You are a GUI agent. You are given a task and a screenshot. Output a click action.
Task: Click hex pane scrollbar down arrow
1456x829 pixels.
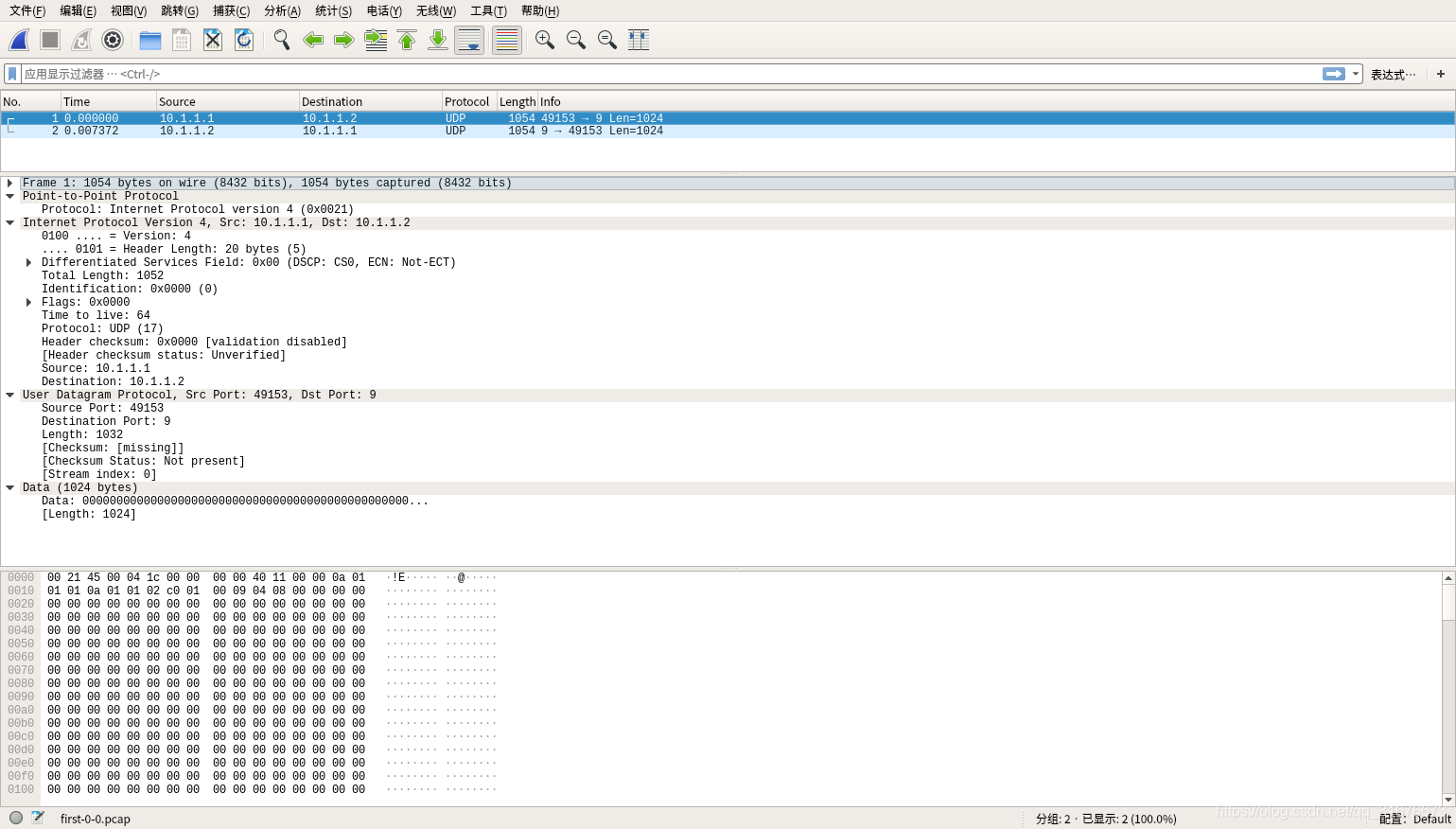[1448, 800]
